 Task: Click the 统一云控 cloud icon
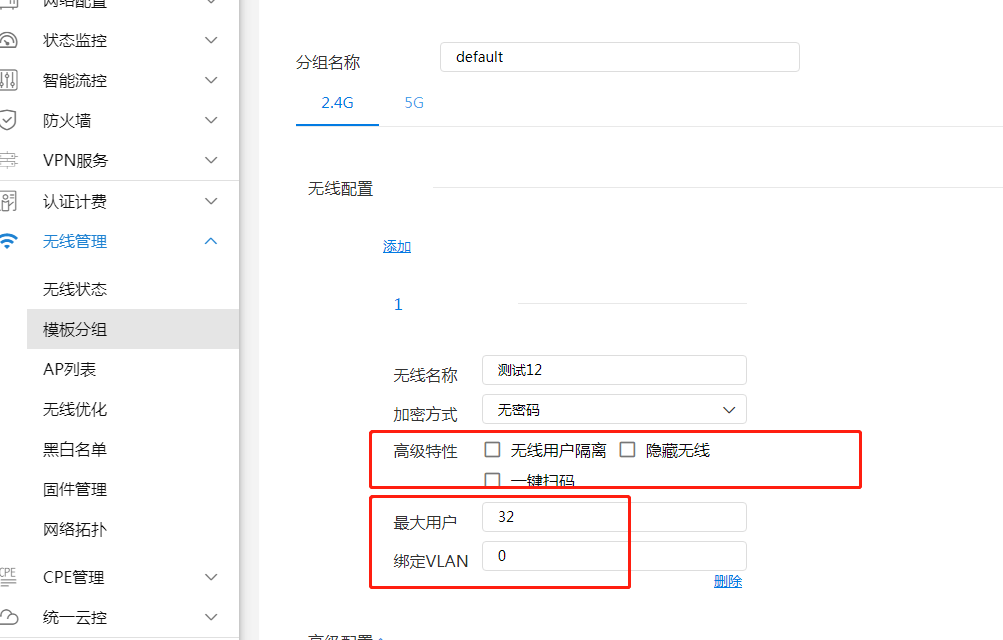8,617
